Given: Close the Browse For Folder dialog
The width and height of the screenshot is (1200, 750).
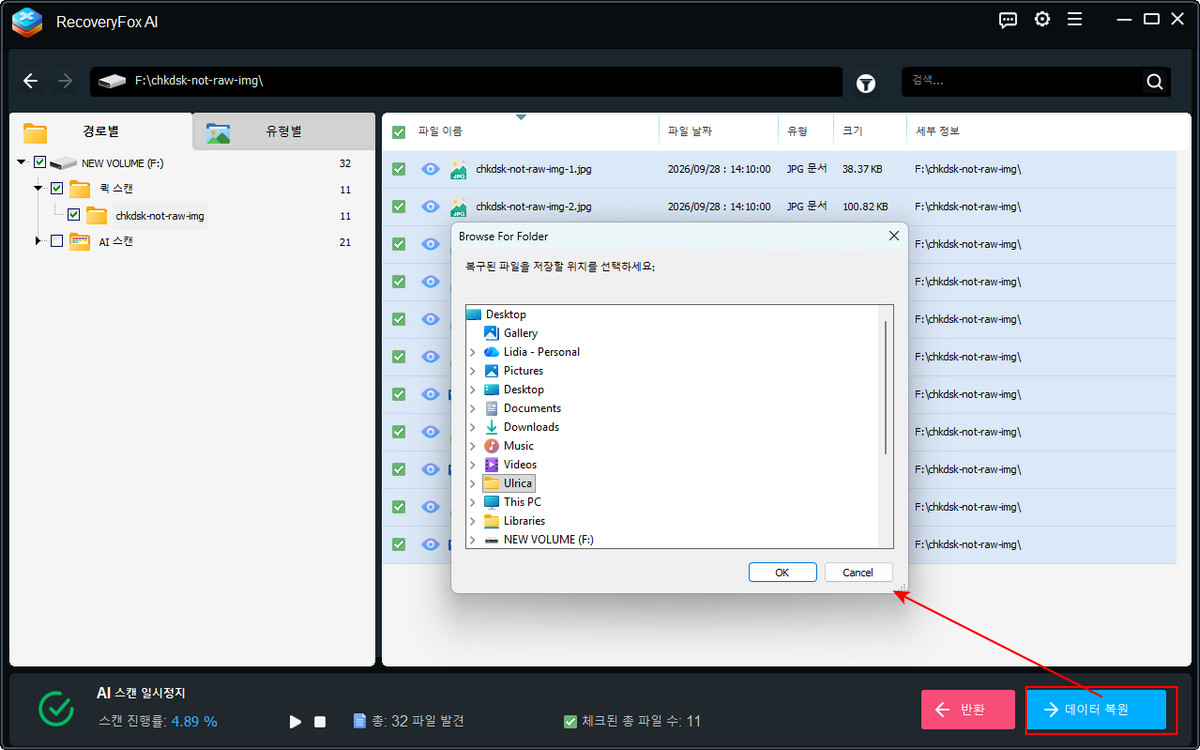Looking at the screenshot, I should (x=893, y=236).
